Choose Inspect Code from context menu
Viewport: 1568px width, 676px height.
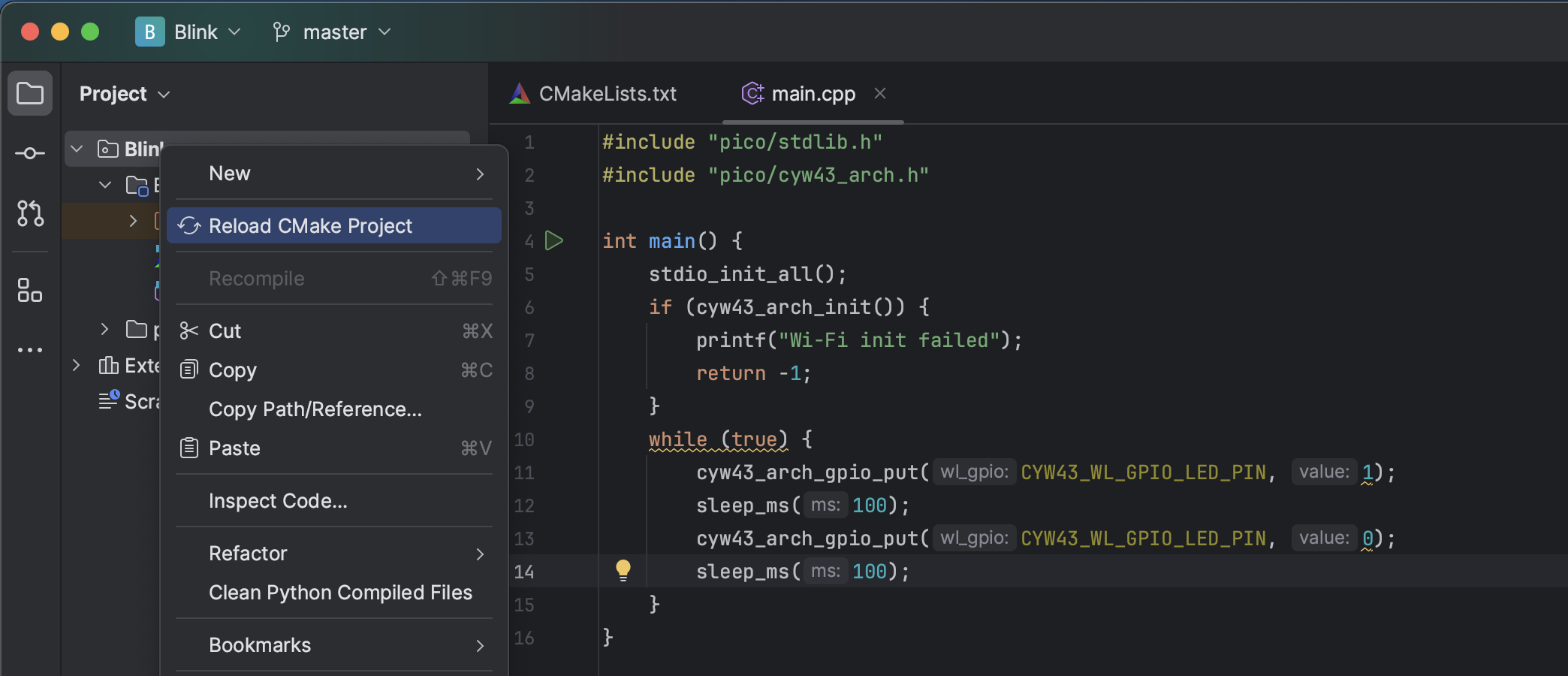click(334, 501)
